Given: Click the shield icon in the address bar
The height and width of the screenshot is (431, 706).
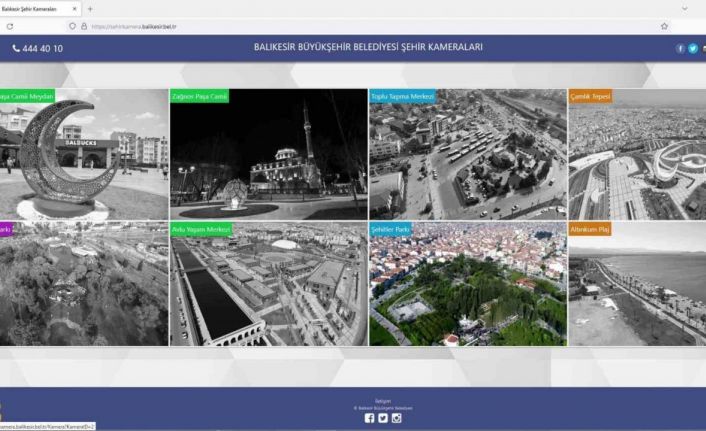Looking at the screenshot, I should (x=72, y=26).
